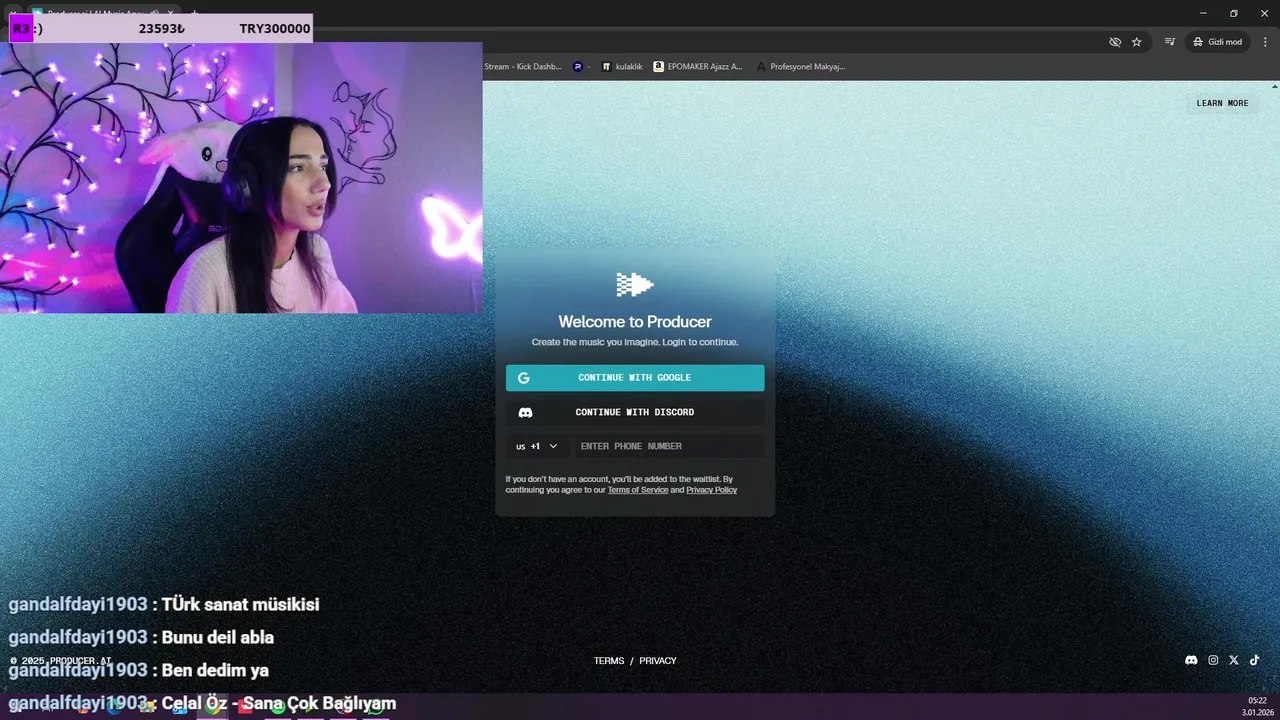Click the Profesyonel Makyaj bookmark
The height and width of the screenshot is (720, 1280).
[x=801, y=66]
